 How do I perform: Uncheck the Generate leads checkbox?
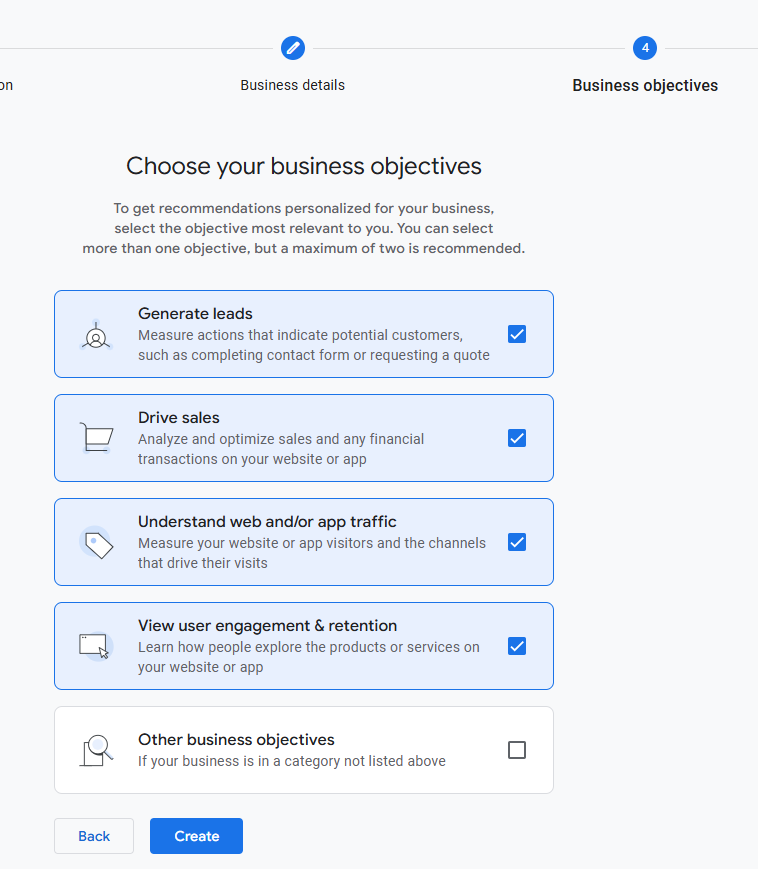tap(517, 334)
